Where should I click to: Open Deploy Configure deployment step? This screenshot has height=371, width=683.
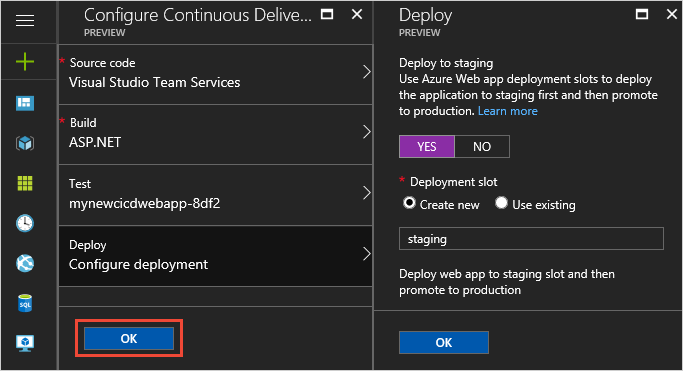[216, 256]
